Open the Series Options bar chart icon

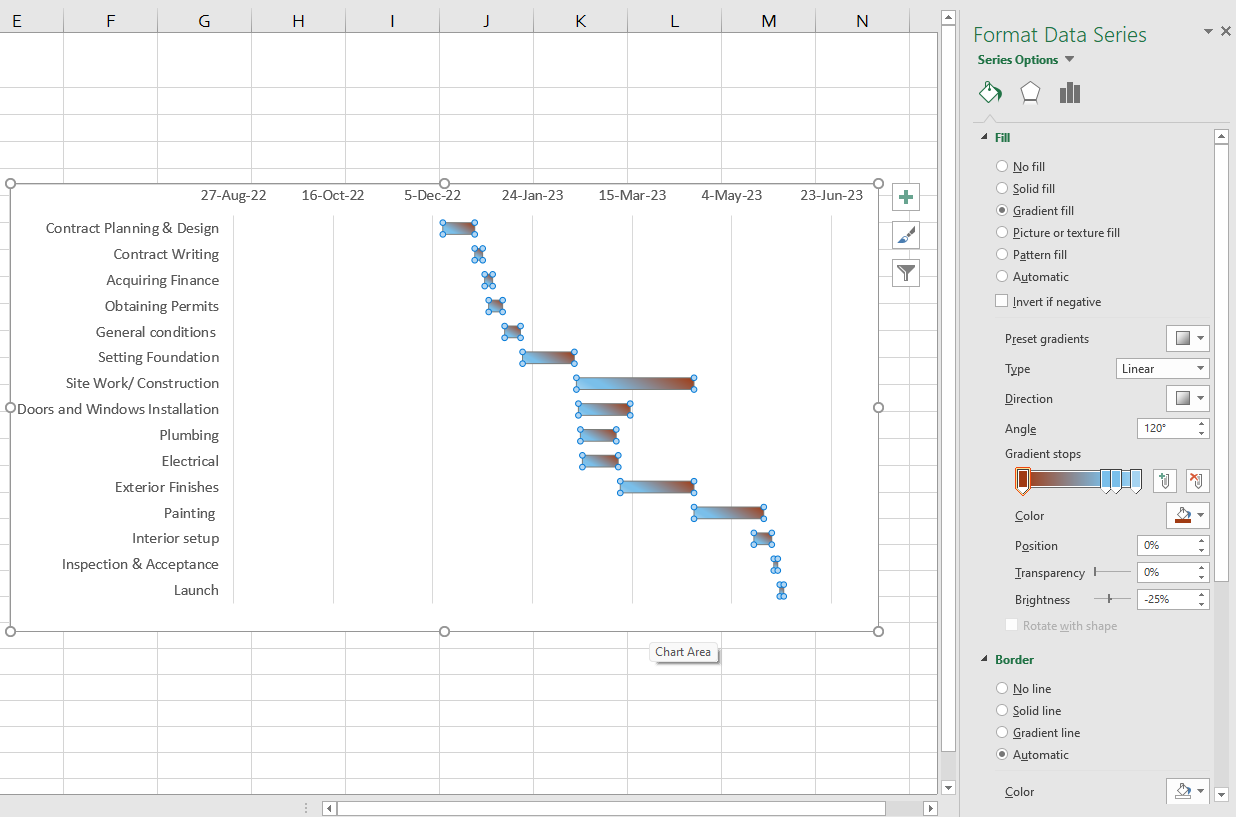[1070, 93]
